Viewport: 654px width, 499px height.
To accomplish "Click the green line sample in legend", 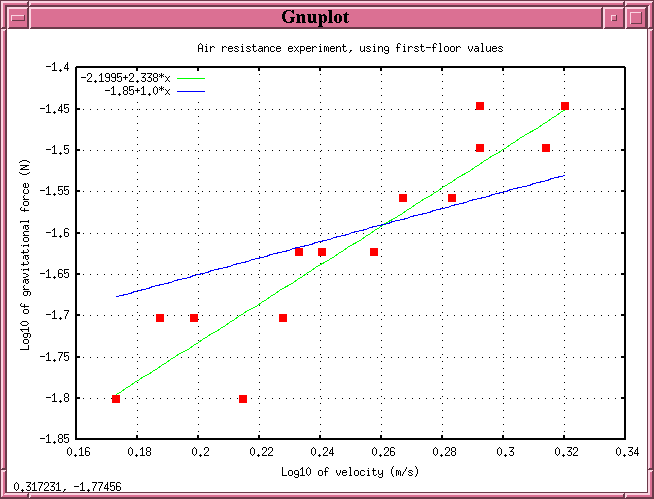I will click(x=191, y=78).
